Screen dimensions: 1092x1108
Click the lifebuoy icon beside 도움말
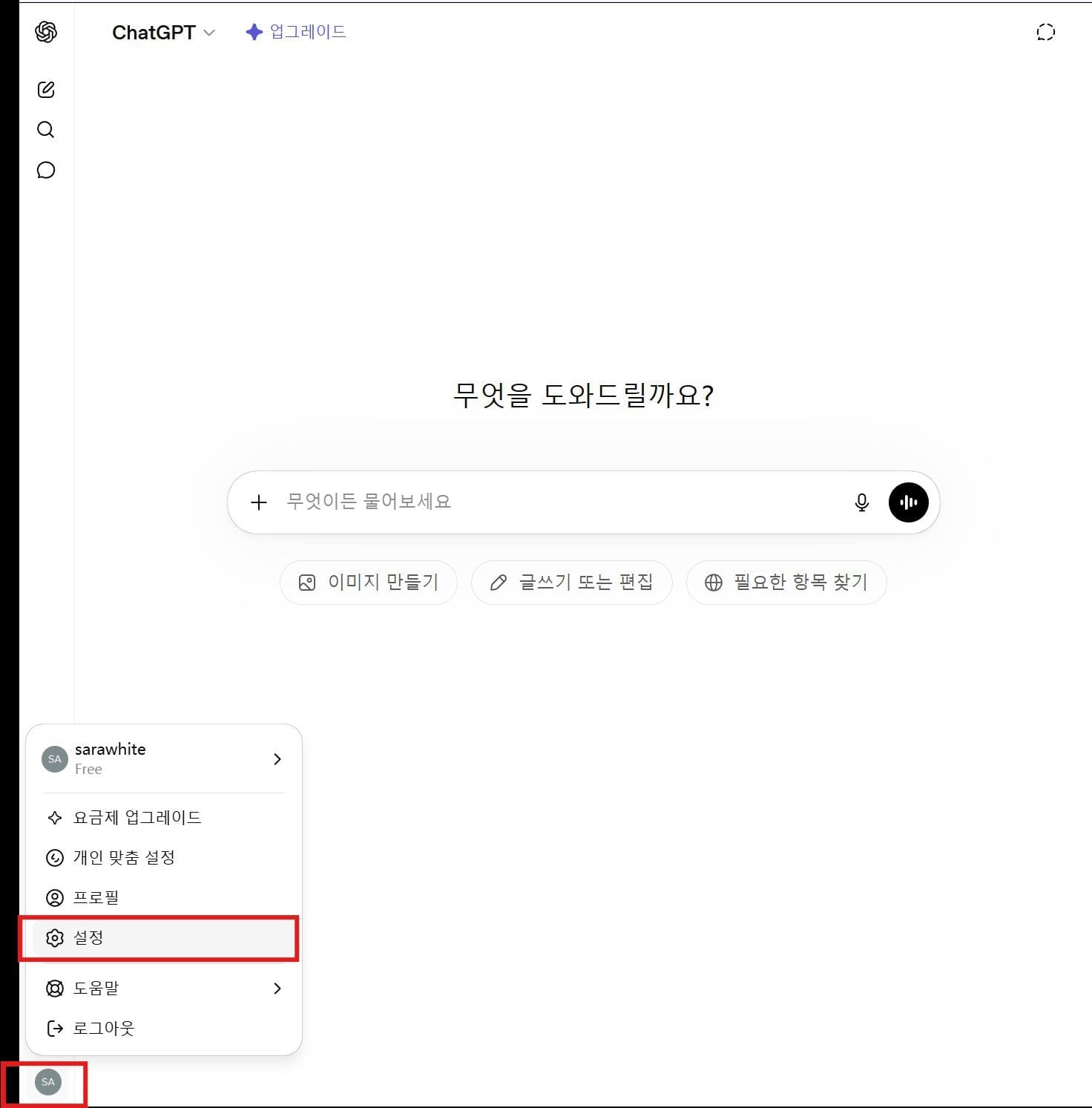[x=55, y=989]
